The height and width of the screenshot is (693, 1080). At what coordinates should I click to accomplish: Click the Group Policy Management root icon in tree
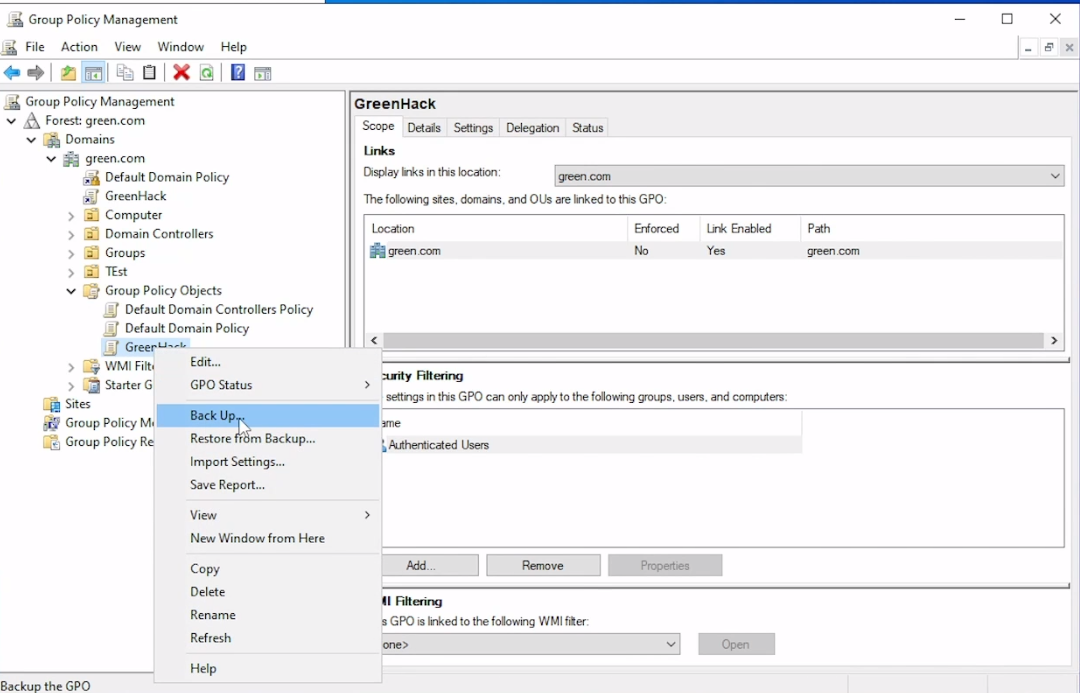(12, 101)
